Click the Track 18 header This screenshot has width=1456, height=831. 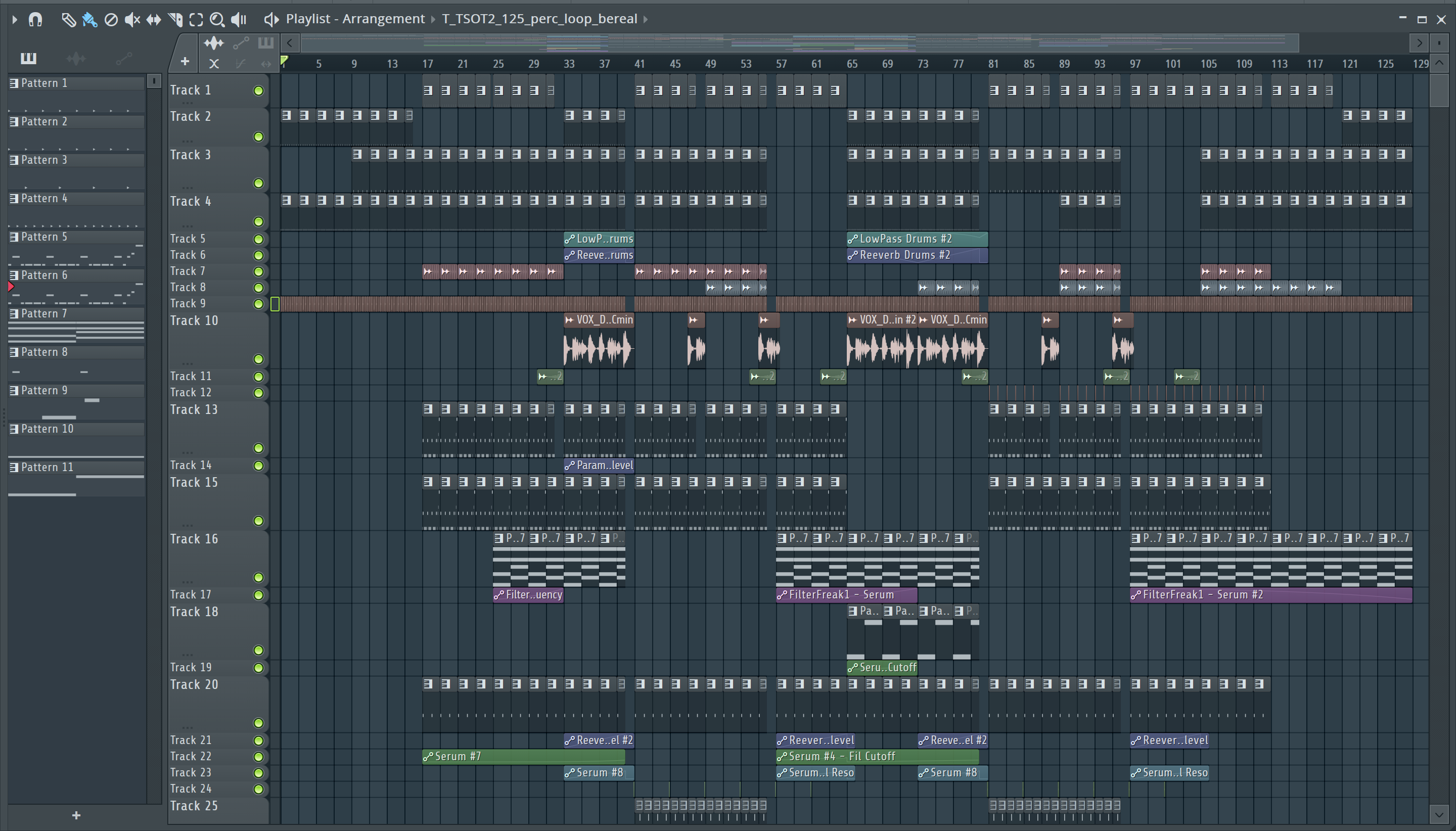218,631
